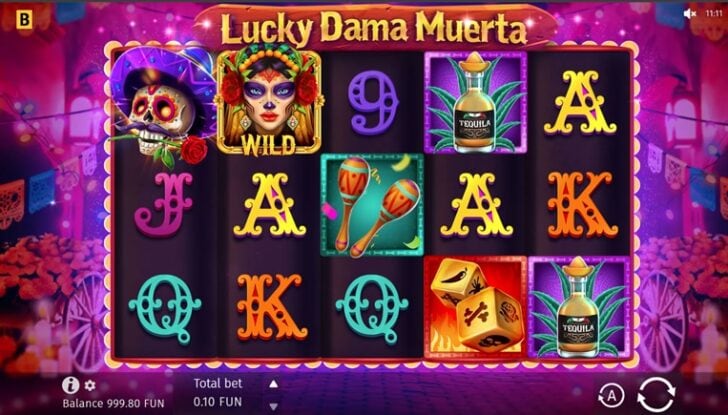Open the settings gear icon

[90, 385]
